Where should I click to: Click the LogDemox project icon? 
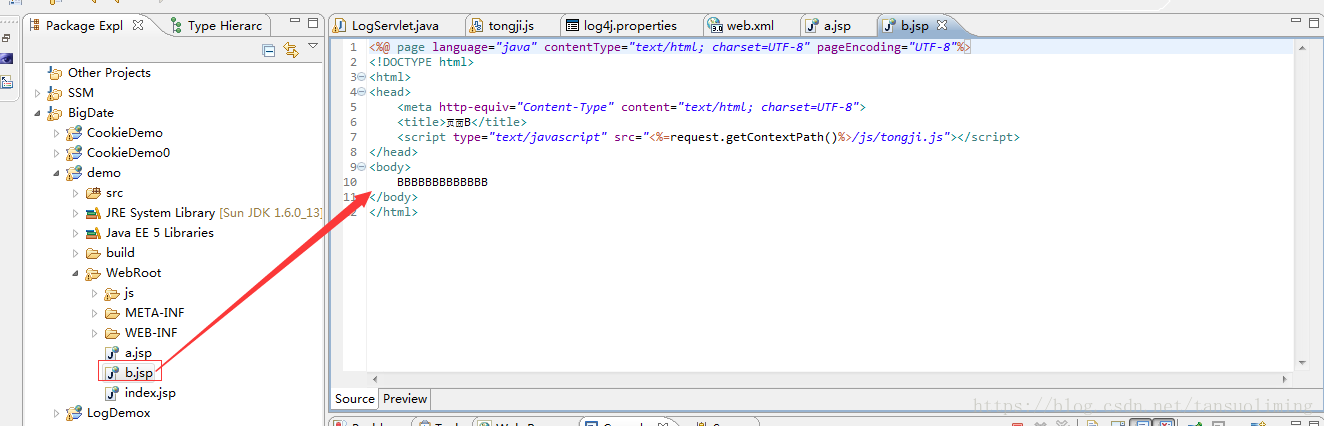click(74, 413)
